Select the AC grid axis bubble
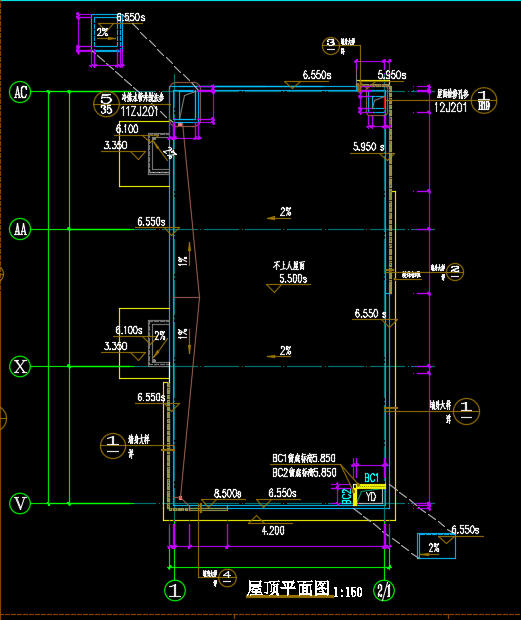Viewport: 521px width, 620px height. click(x=20, y=92)
